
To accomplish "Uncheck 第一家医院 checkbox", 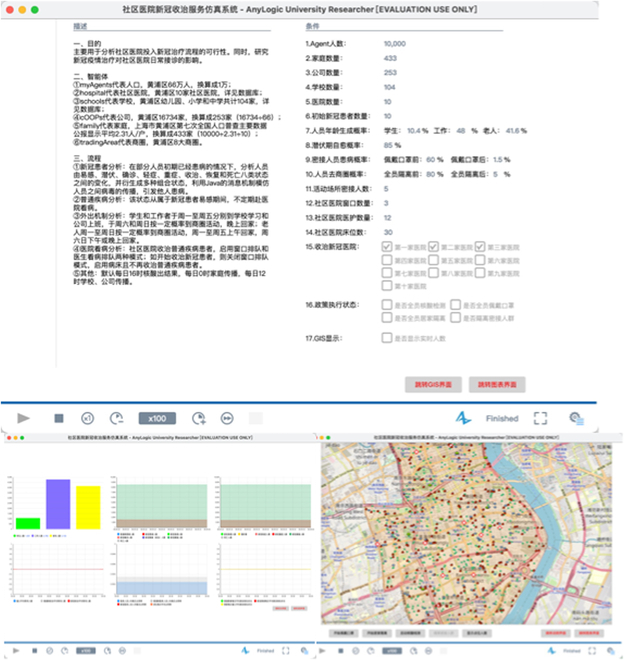I will [387, 246].
